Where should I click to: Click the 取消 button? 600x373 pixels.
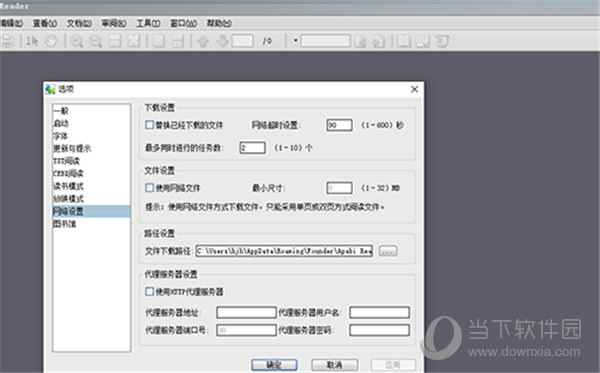coord(335,365)
